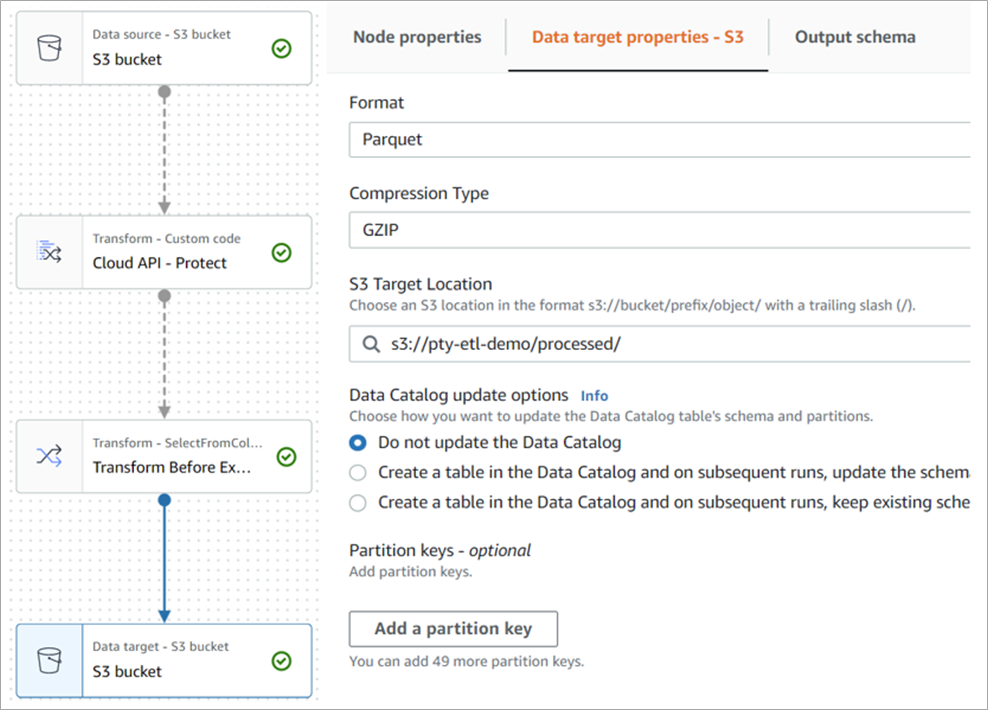Click green checkmark on Cloud API - Protect node
The height and width of the screenshot is (710, 988).
coord(282,253)
